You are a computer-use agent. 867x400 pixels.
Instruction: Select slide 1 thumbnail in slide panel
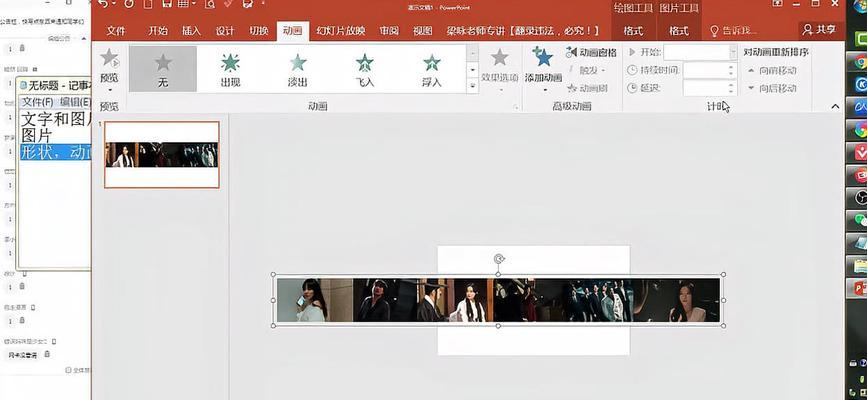(x=161, y=155)
